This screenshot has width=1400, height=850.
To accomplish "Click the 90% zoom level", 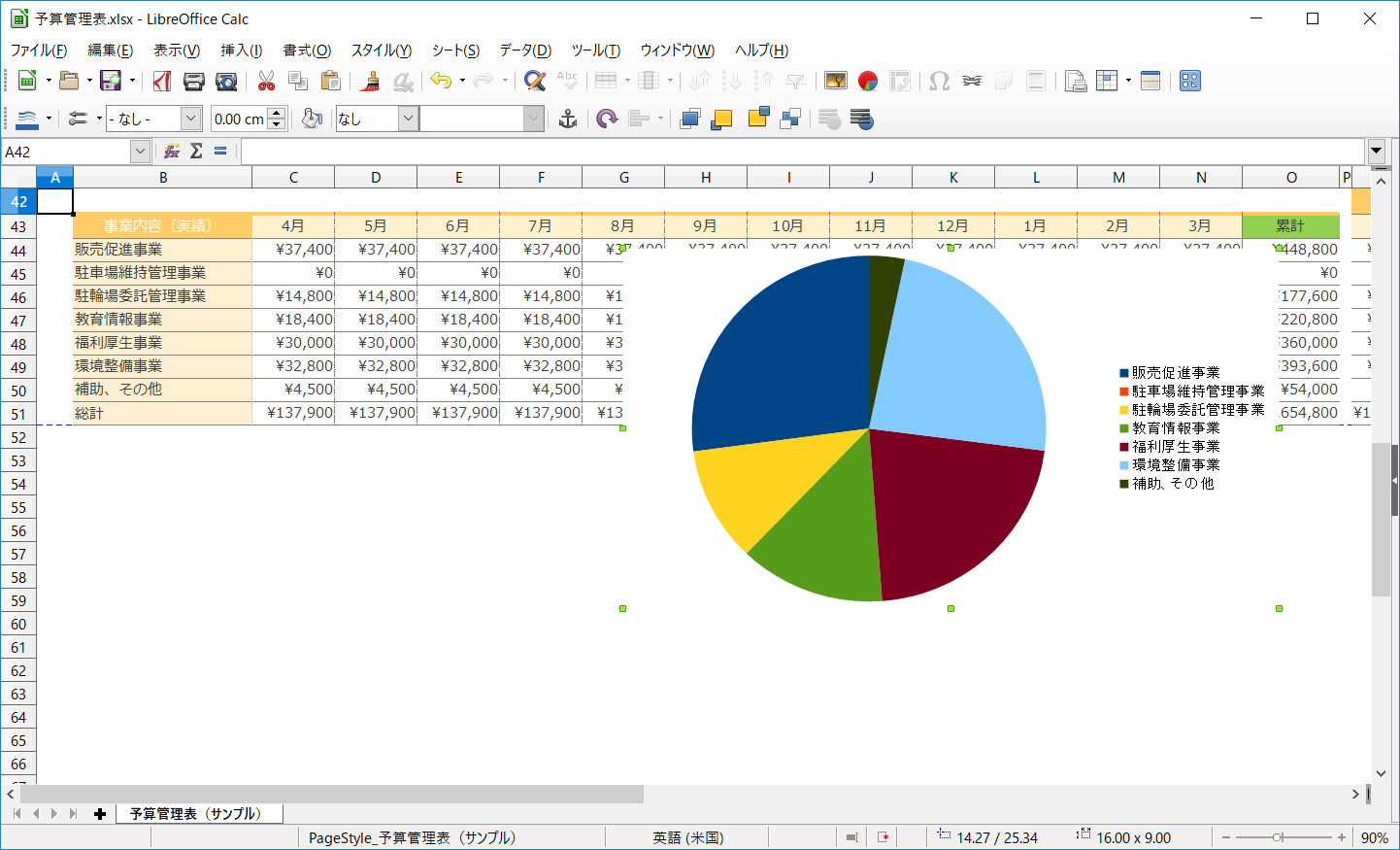I will tap(1375, 837).
